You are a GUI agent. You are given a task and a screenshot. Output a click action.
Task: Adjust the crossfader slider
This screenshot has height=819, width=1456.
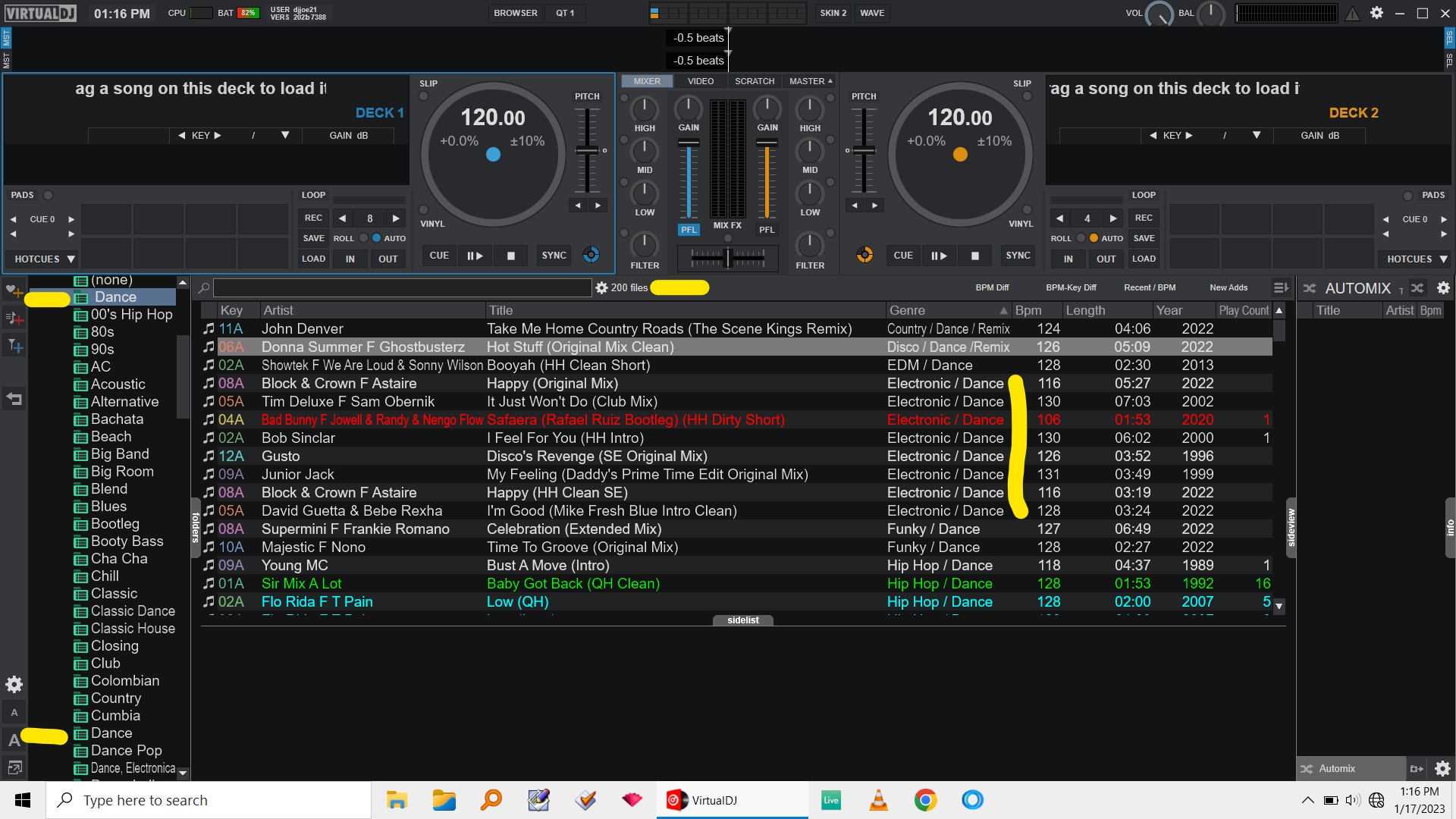(728, 259)
